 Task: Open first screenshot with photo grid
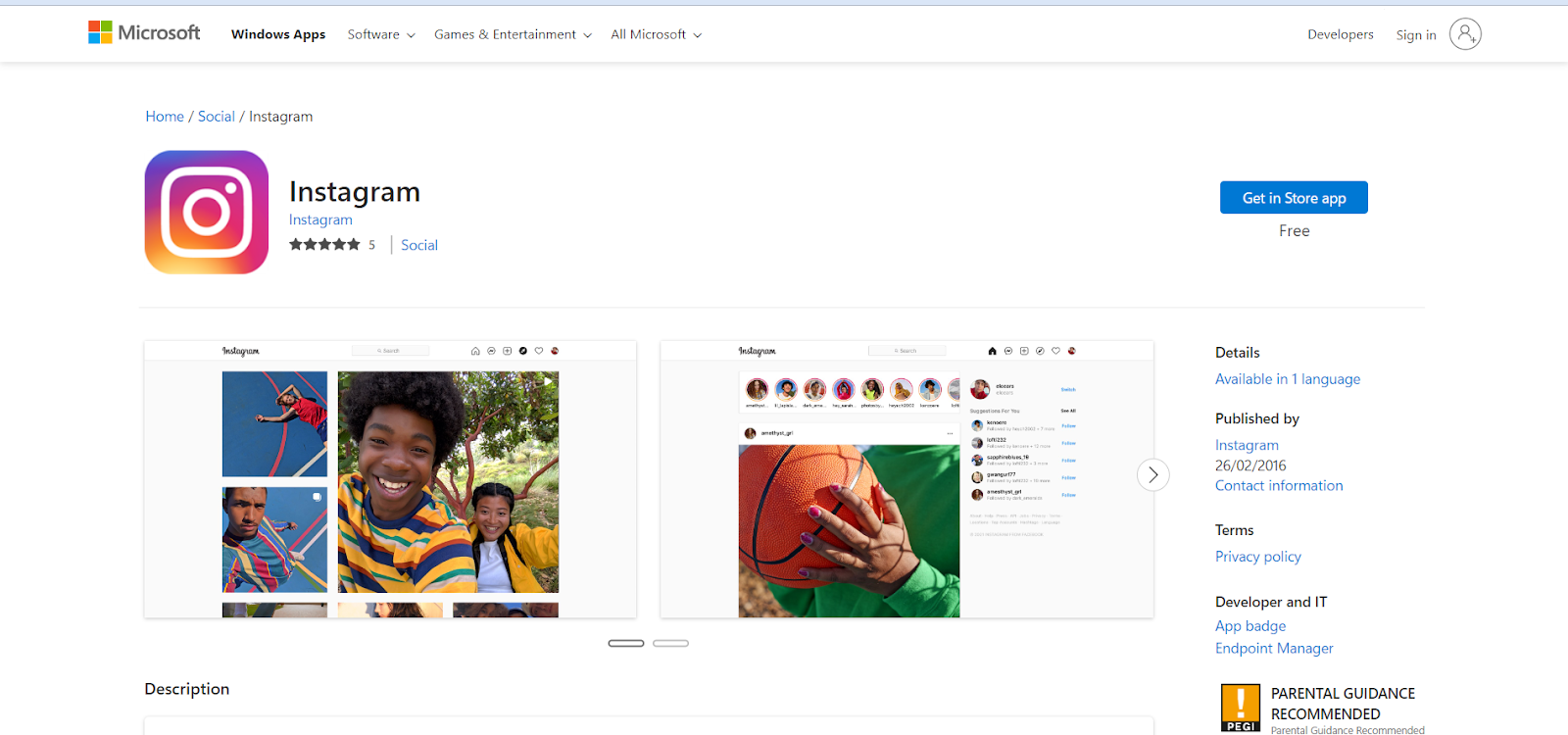pos(390,479)
